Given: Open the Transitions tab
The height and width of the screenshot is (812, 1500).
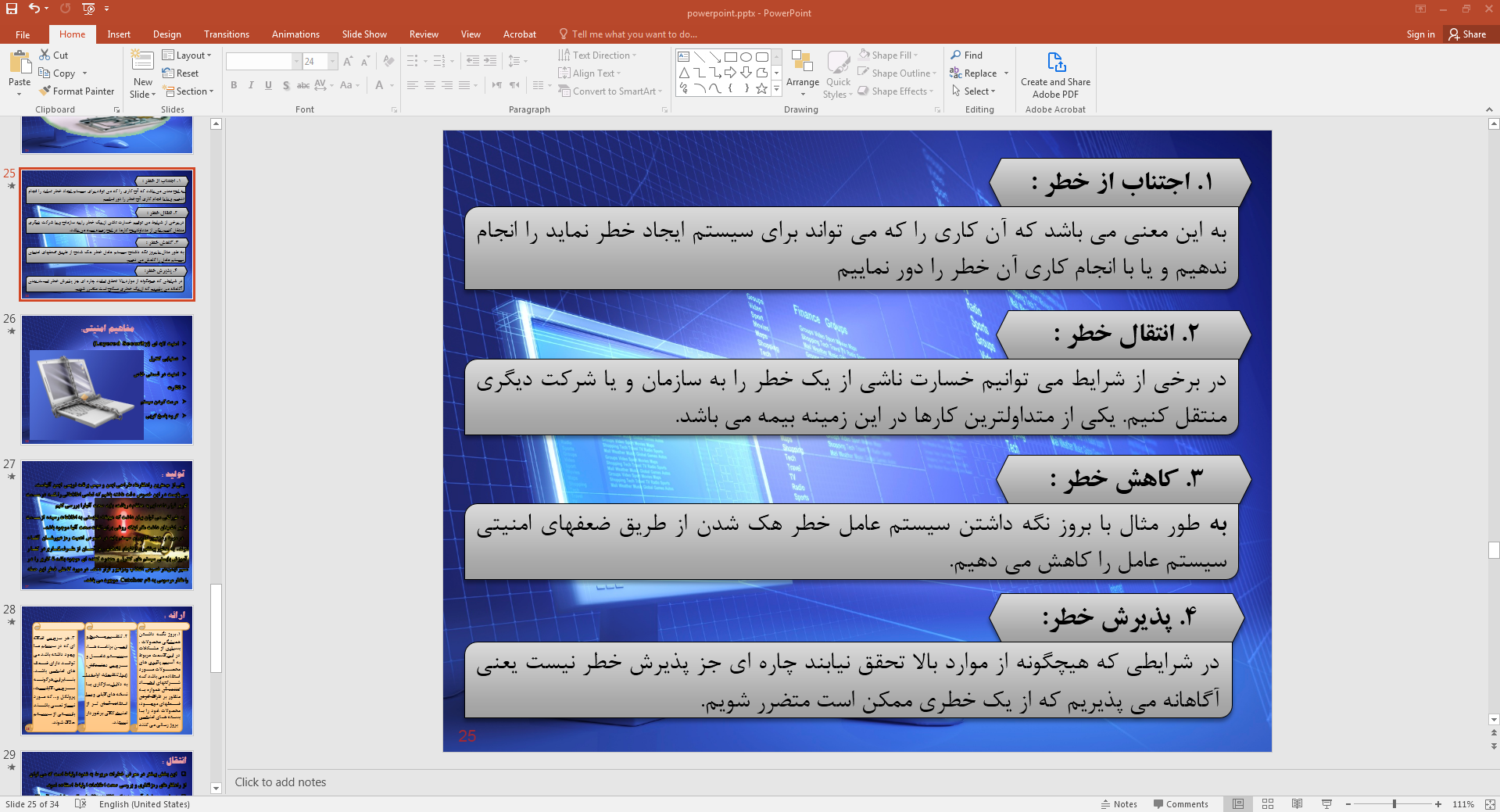Looking at the screenshot, I should [x=227, y=34].
